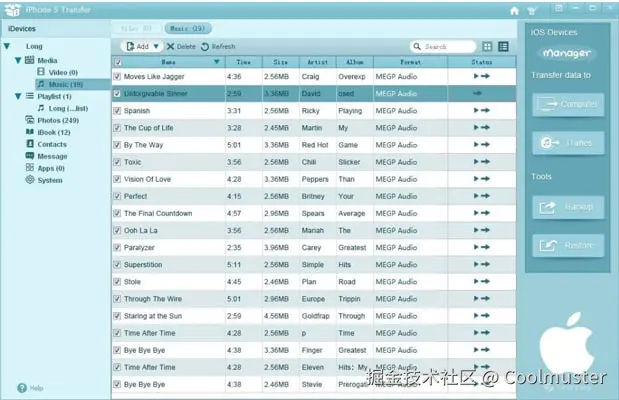Image resolution: width=619 pixels, height=400 pixels.
Task: Uncheck The Final Countdown checkbox
Action: pos(117,213)
